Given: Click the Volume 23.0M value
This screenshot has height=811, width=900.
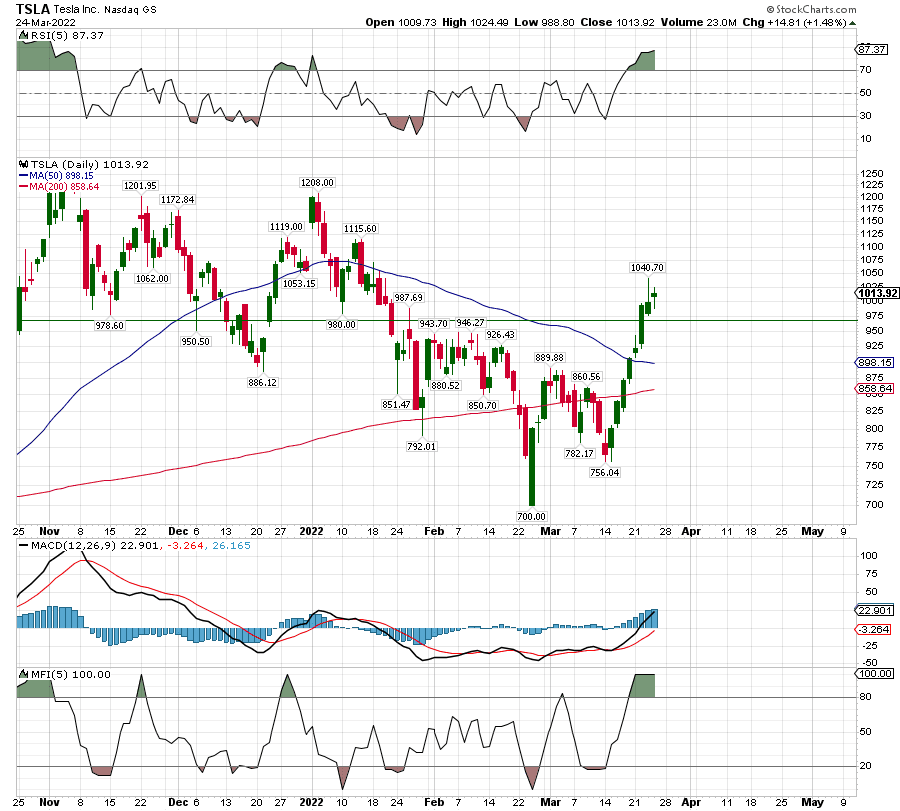Looking at the screenshot, I should point(699,22).
